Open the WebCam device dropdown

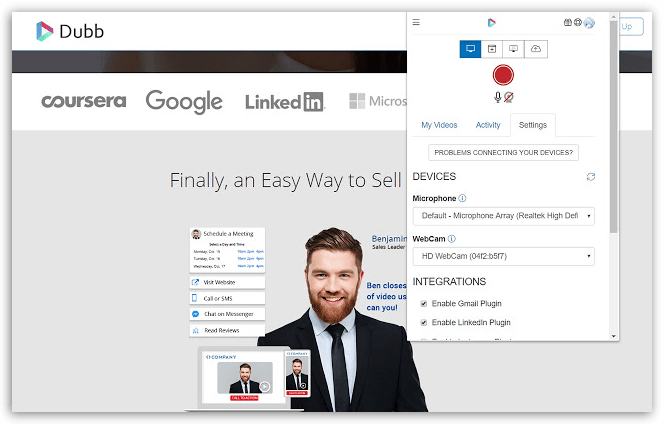504,256
